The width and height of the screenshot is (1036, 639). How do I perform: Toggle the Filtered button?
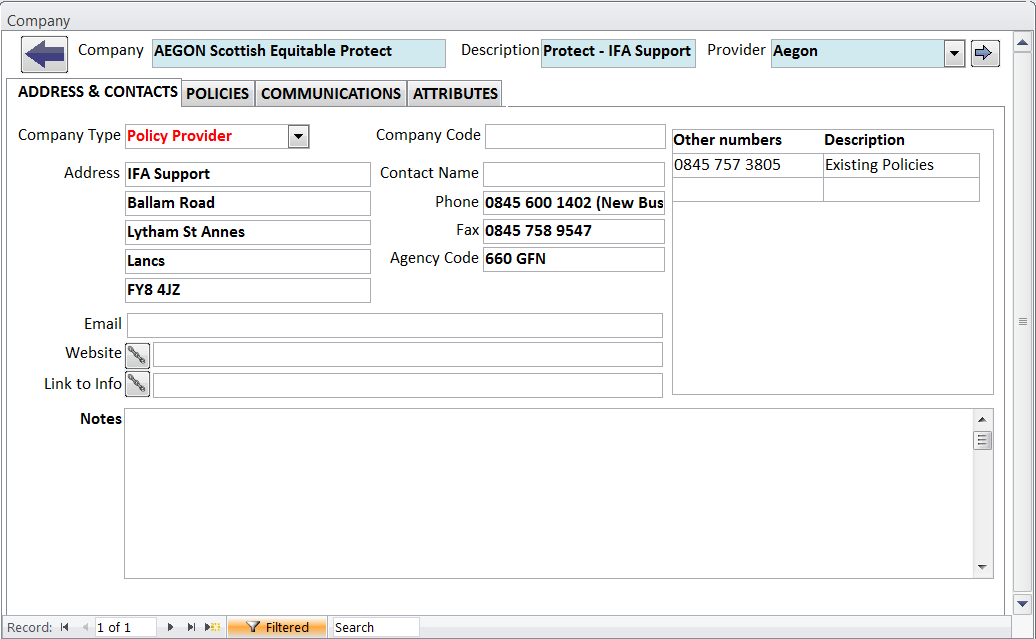[x=277, y=627]
